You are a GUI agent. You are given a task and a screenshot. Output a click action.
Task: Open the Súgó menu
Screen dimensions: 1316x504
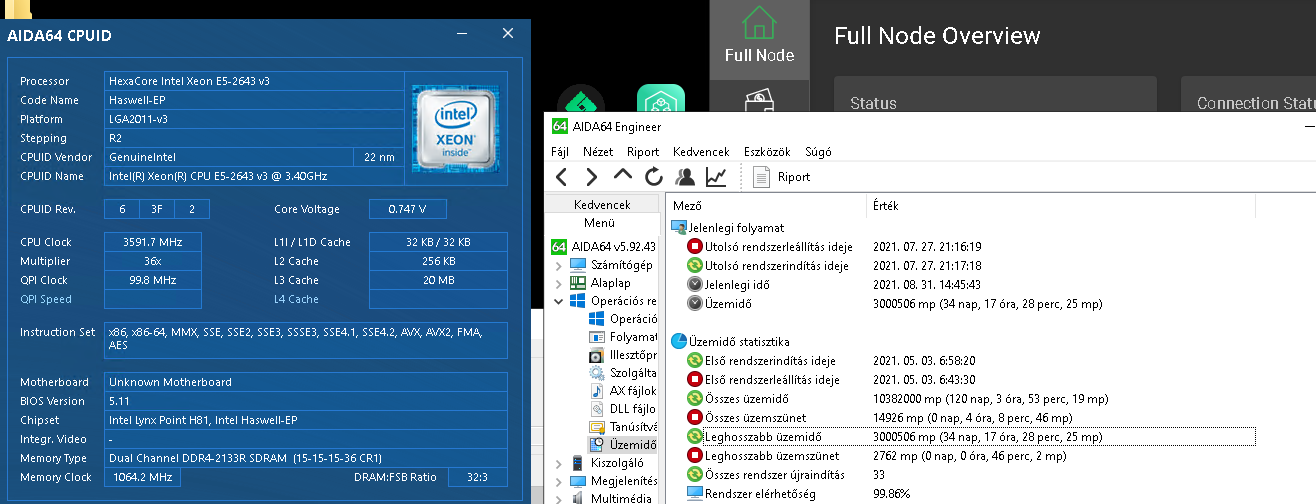[817, 152]
